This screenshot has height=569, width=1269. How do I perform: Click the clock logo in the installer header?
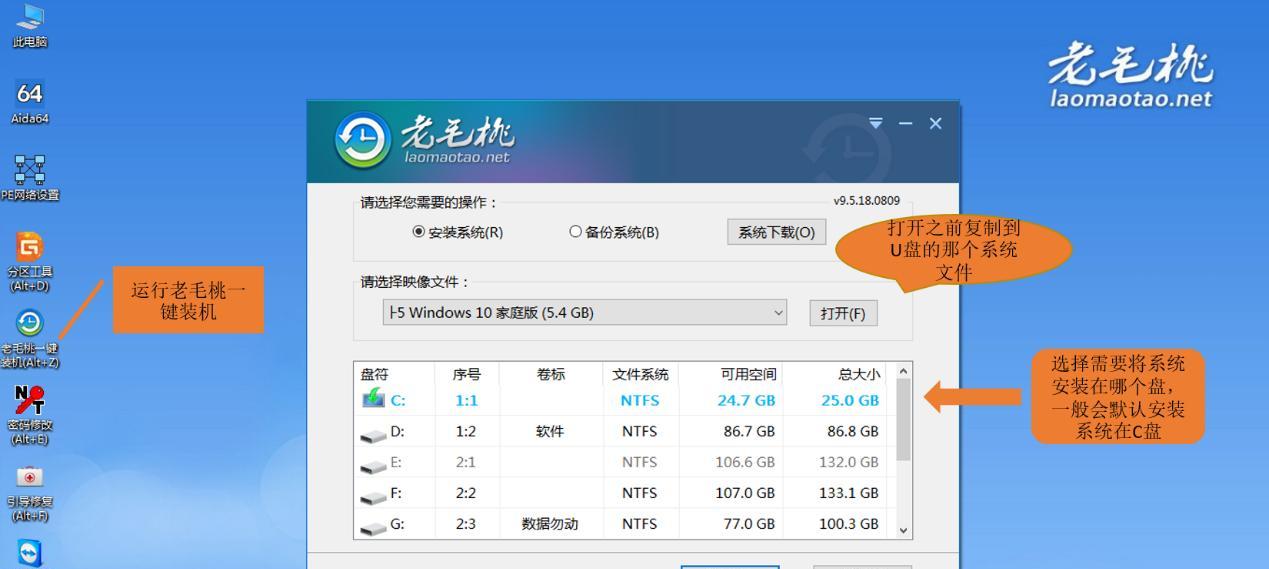pos(362,140)
